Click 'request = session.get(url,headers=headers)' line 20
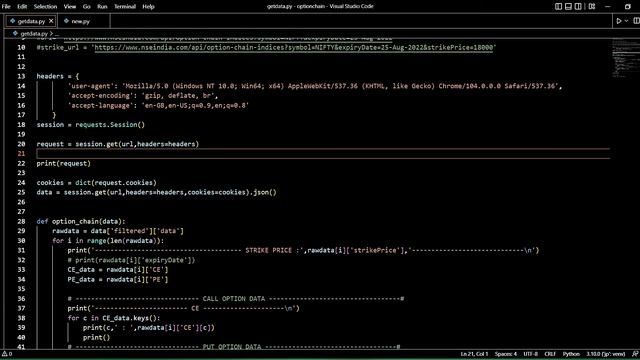The height and width of the screenshot is (360, 640). click(118, 144)
